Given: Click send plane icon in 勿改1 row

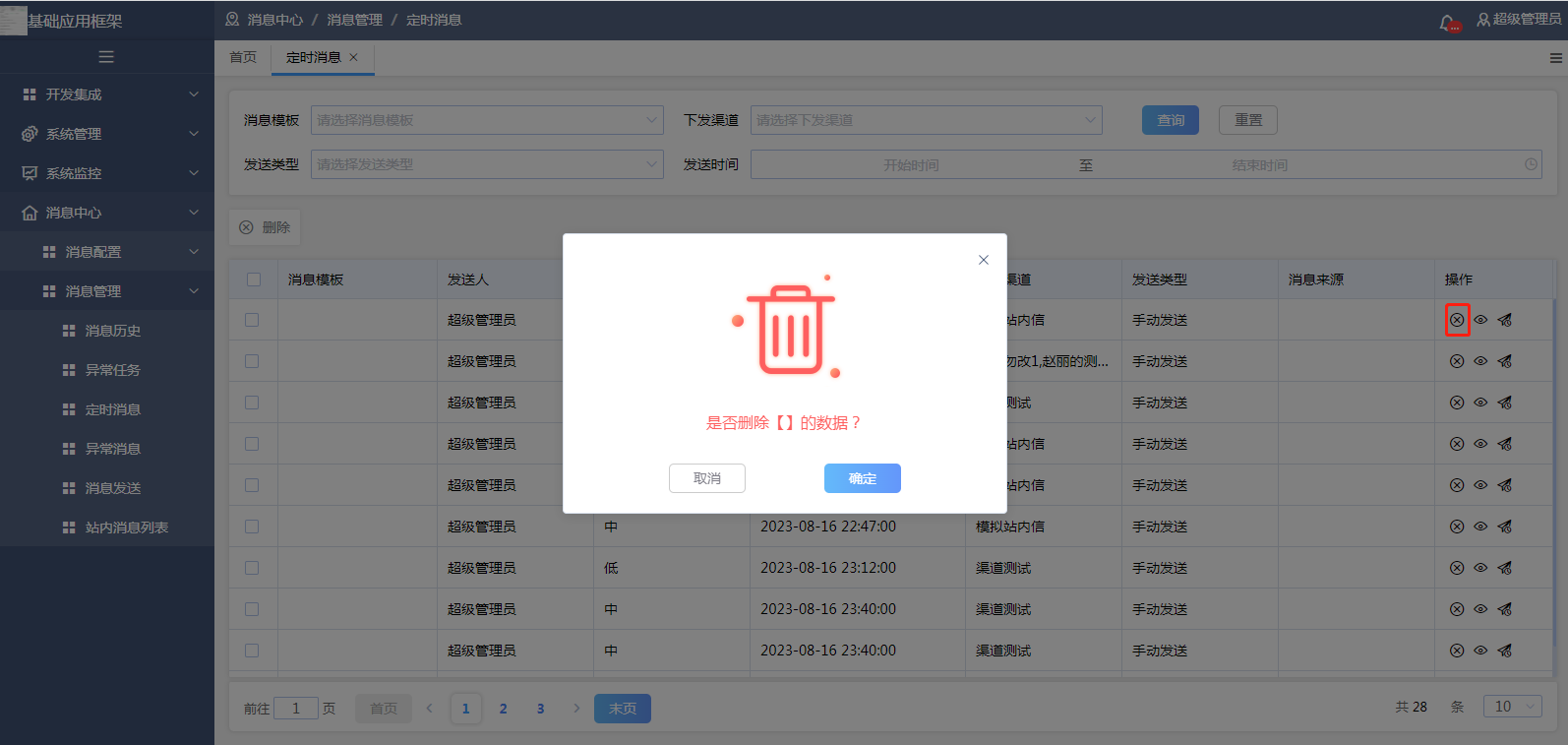Looking at the screenshot, I should 1505,361.
